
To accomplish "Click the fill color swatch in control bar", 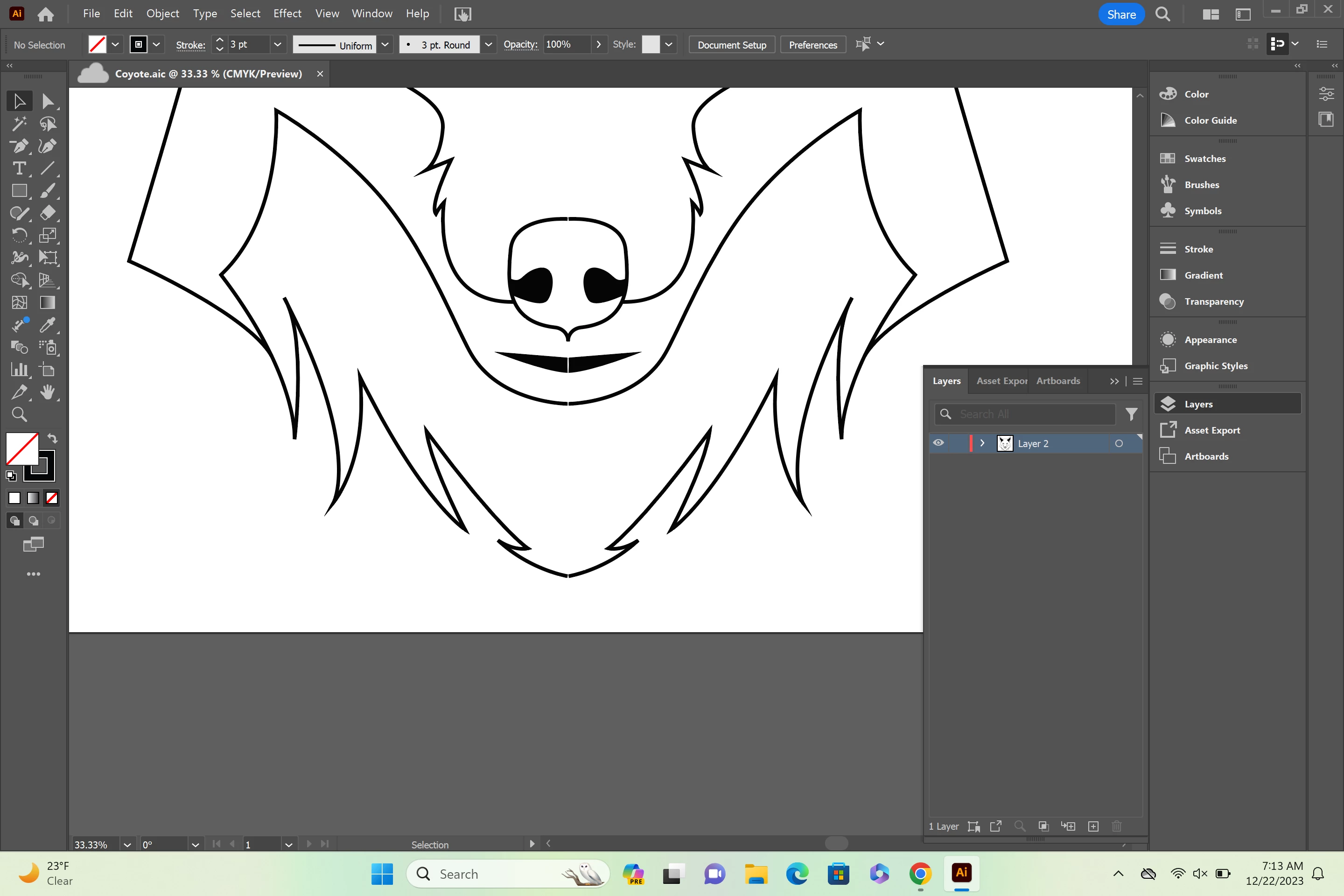I will click(x=97, y=45).
